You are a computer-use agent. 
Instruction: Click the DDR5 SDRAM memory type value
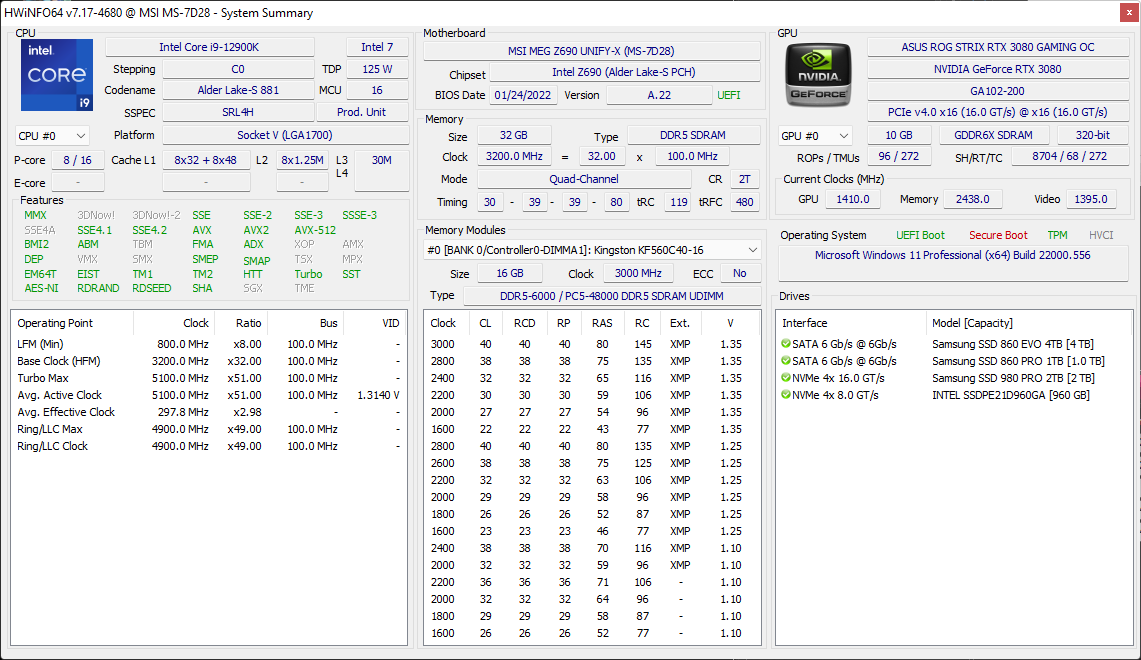[693, 135]
